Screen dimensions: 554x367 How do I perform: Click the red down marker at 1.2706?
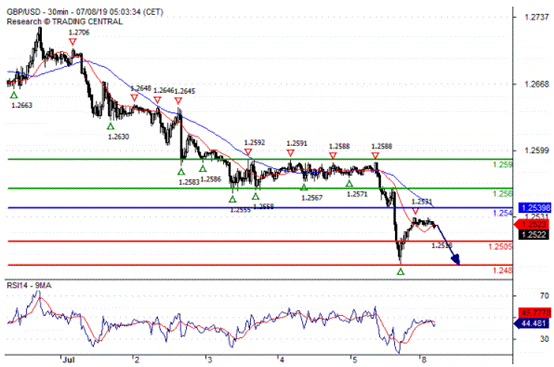(73, 42)
